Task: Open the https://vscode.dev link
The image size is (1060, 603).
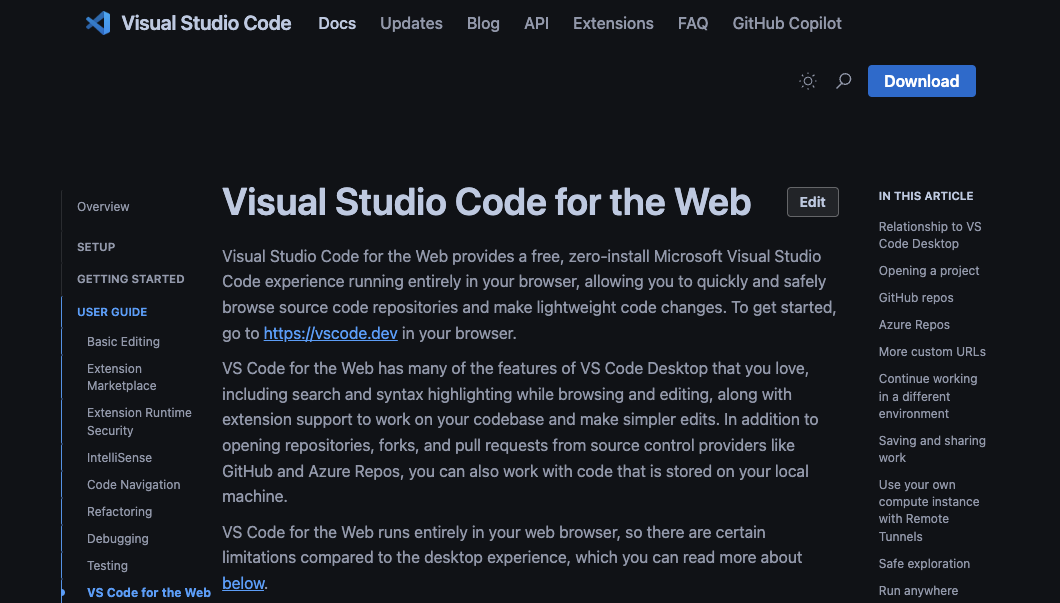Action: pos(330,333)
